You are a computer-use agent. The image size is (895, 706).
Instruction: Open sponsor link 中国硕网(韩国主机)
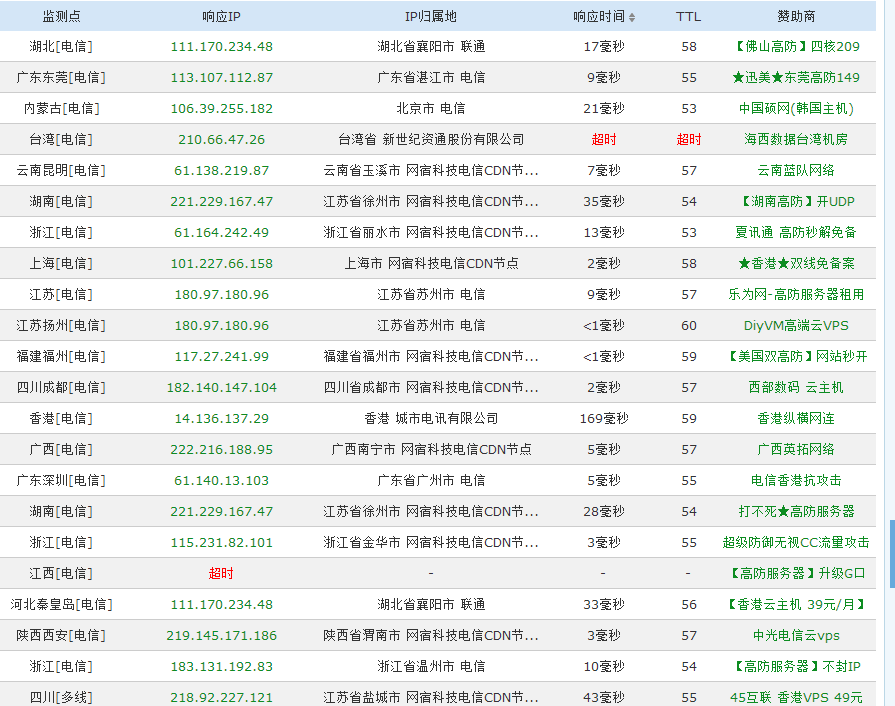[x=796, y=108]
